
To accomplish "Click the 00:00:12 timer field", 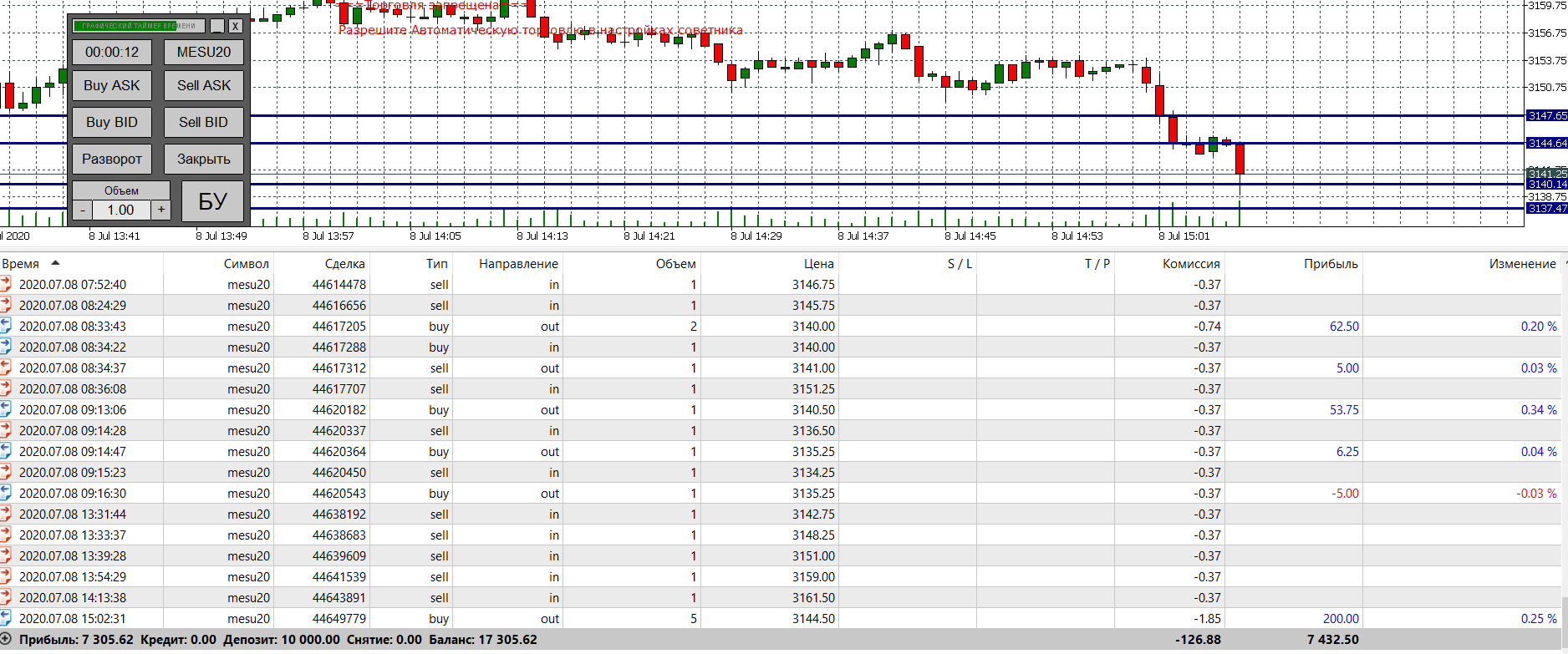I will pos(112,52).
